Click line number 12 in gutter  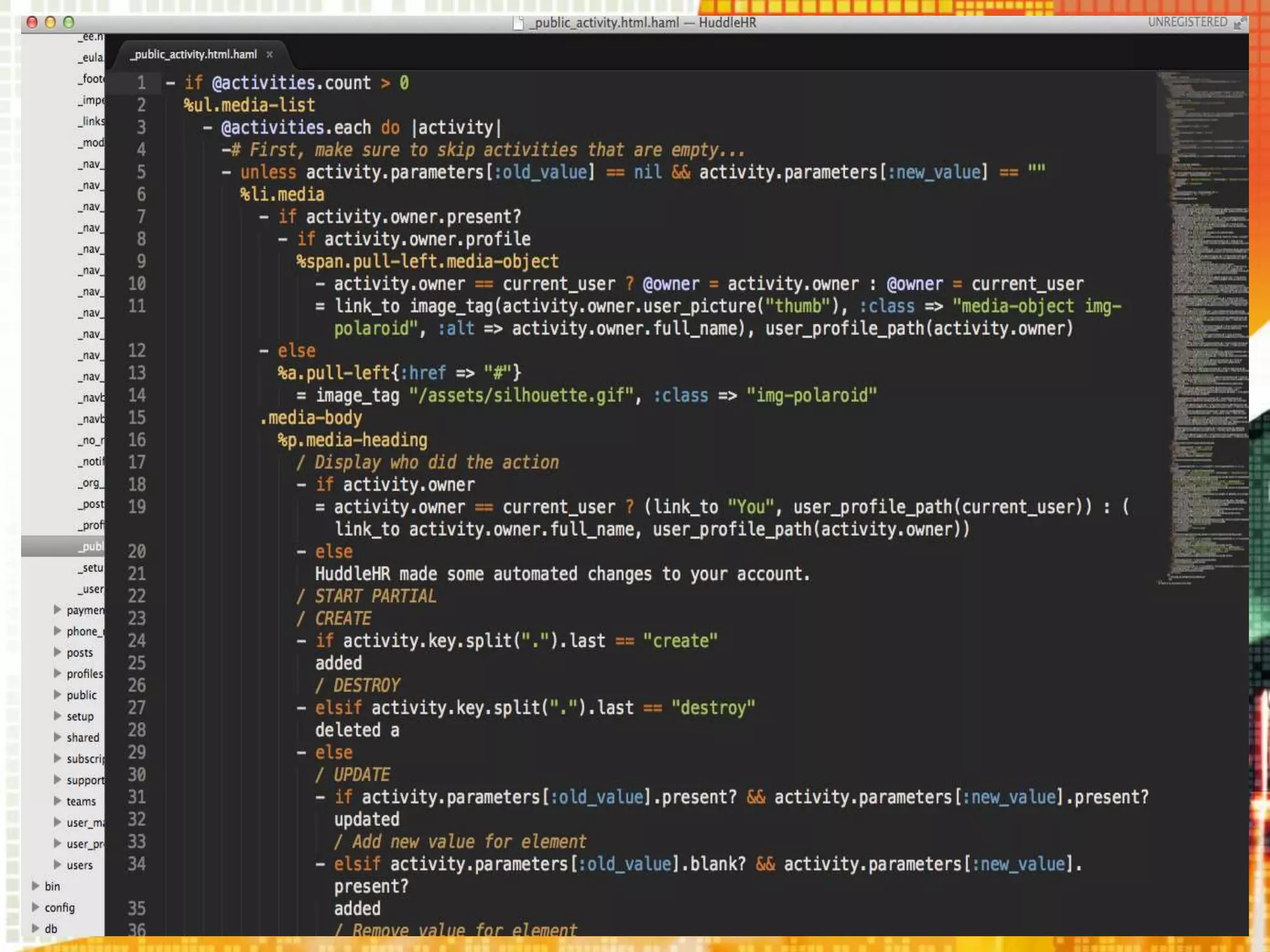(x=136, y=351)
